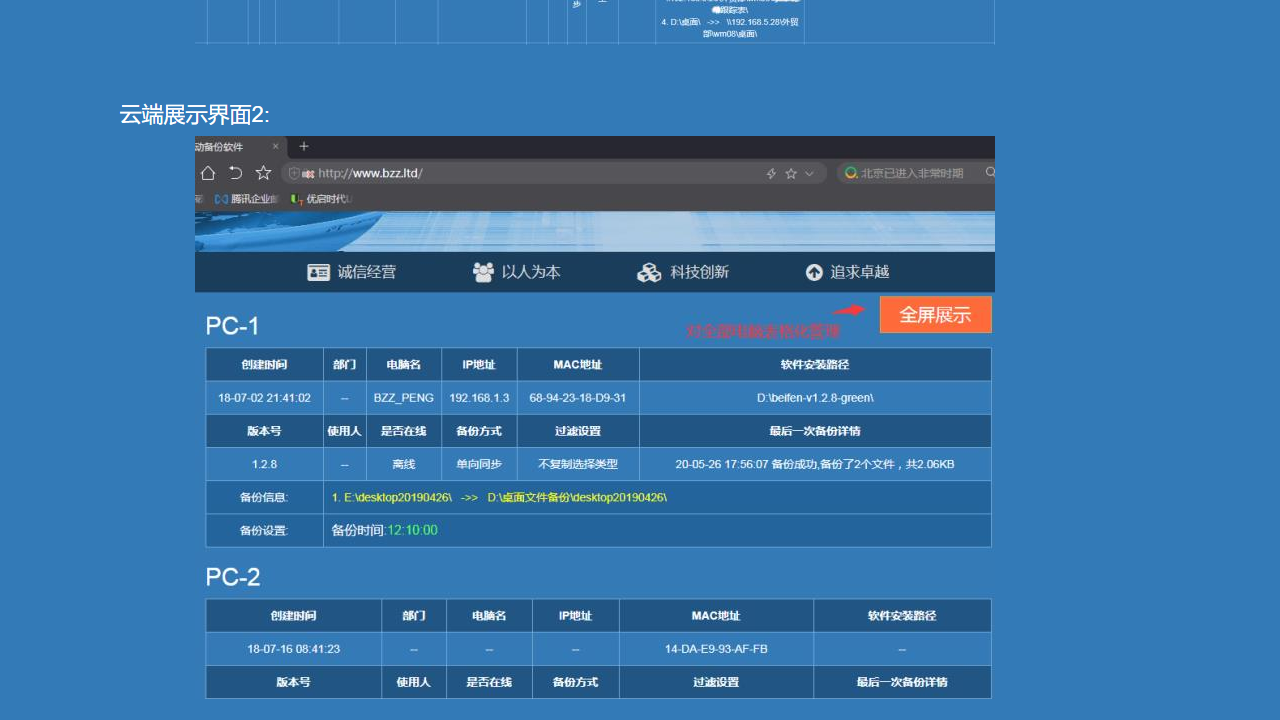Click the home icon in the browser toolbar

(208, 172)
